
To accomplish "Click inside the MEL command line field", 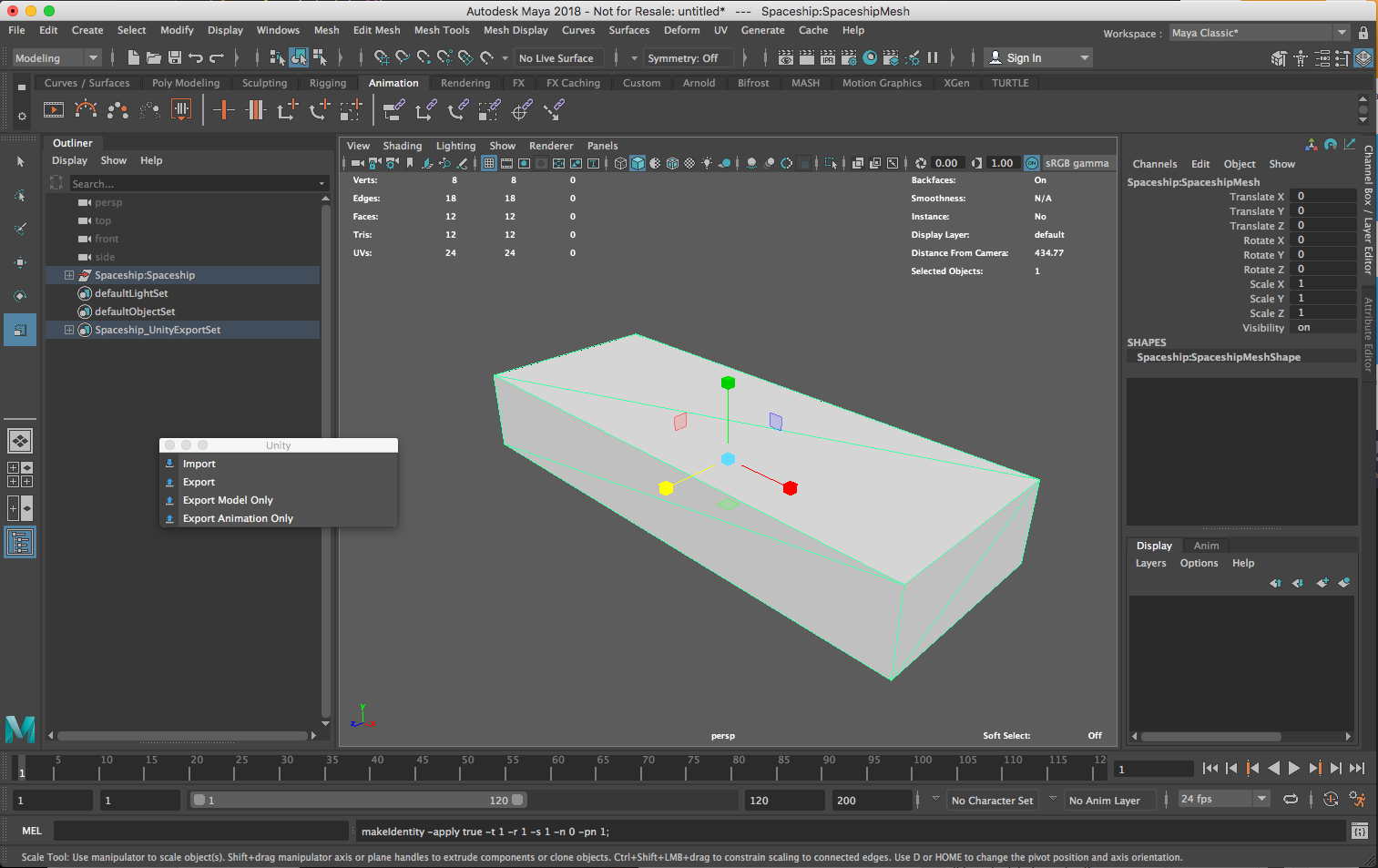I will tap(200, 831).
